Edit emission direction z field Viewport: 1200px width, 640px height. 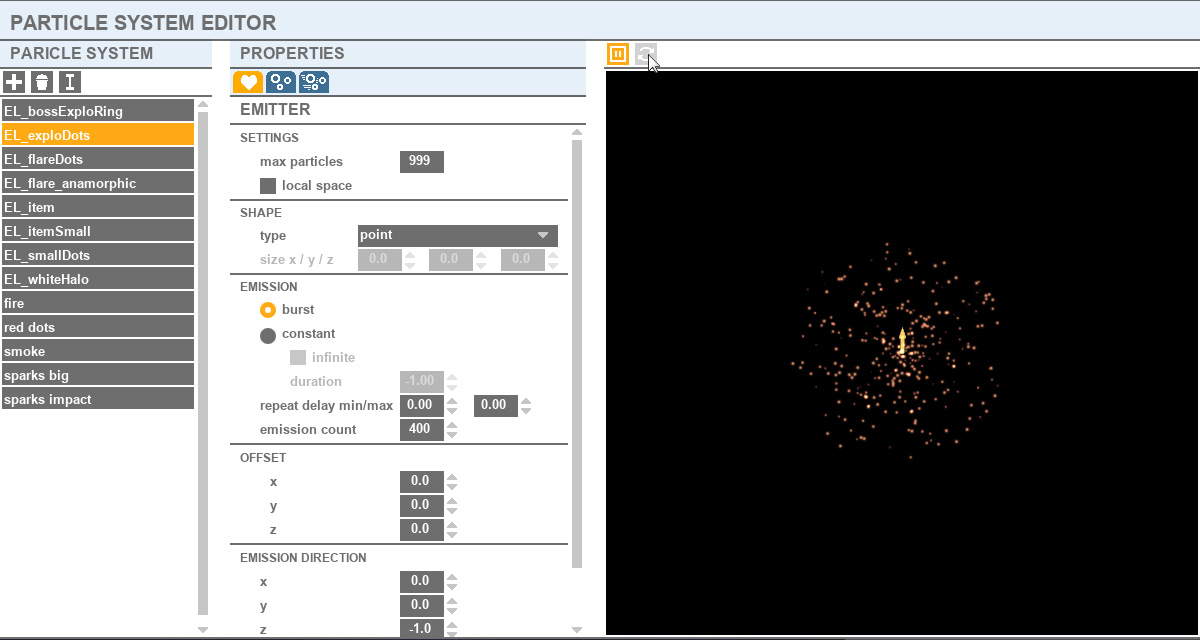click(422, 629)
